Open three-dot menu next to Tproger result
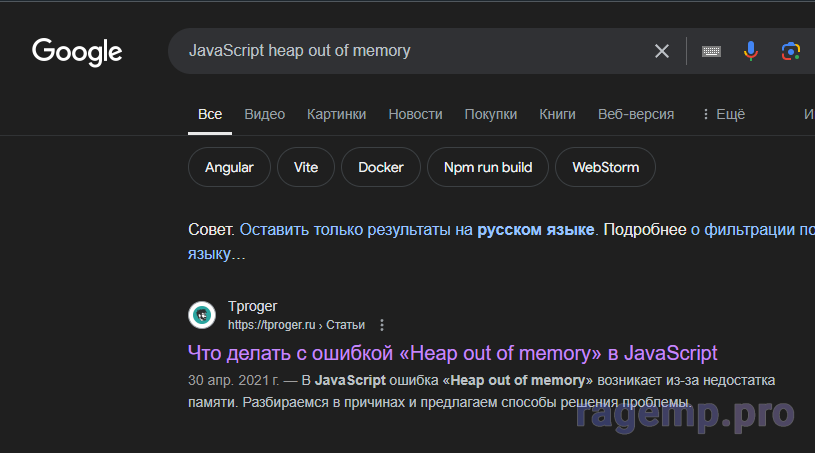815x453 pixels. tap(382, 325)
